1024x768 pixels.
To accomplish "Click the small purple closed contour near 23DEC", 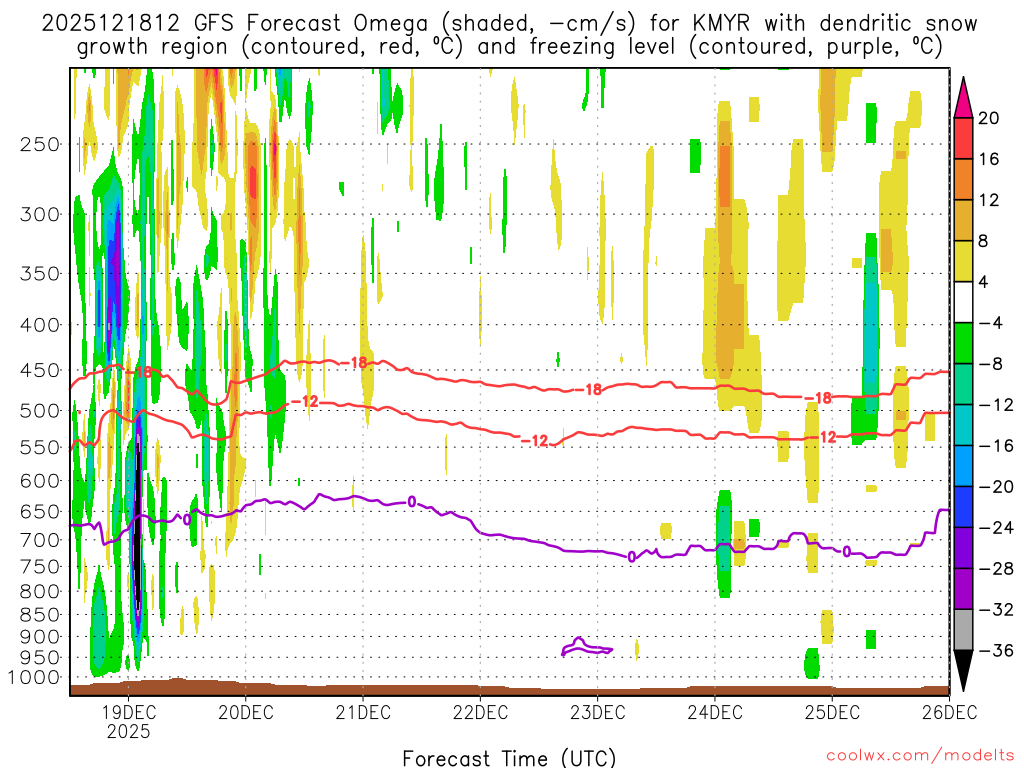I will [x=586, y=647].
